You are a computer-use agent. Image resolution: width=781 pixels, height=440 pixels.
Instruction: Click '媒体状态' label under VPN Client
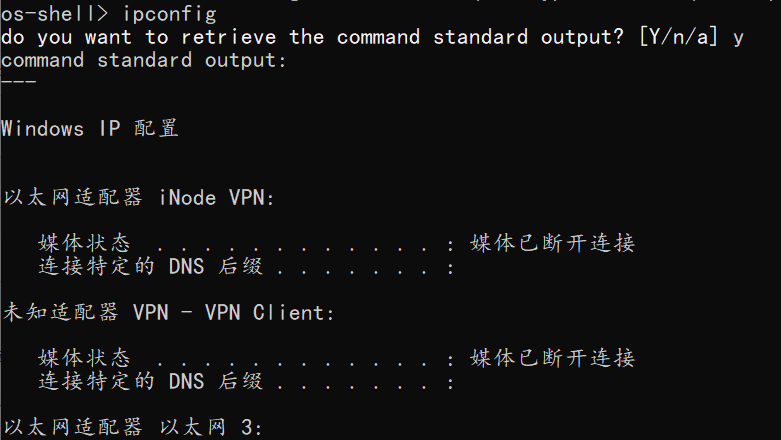point(84,358)
